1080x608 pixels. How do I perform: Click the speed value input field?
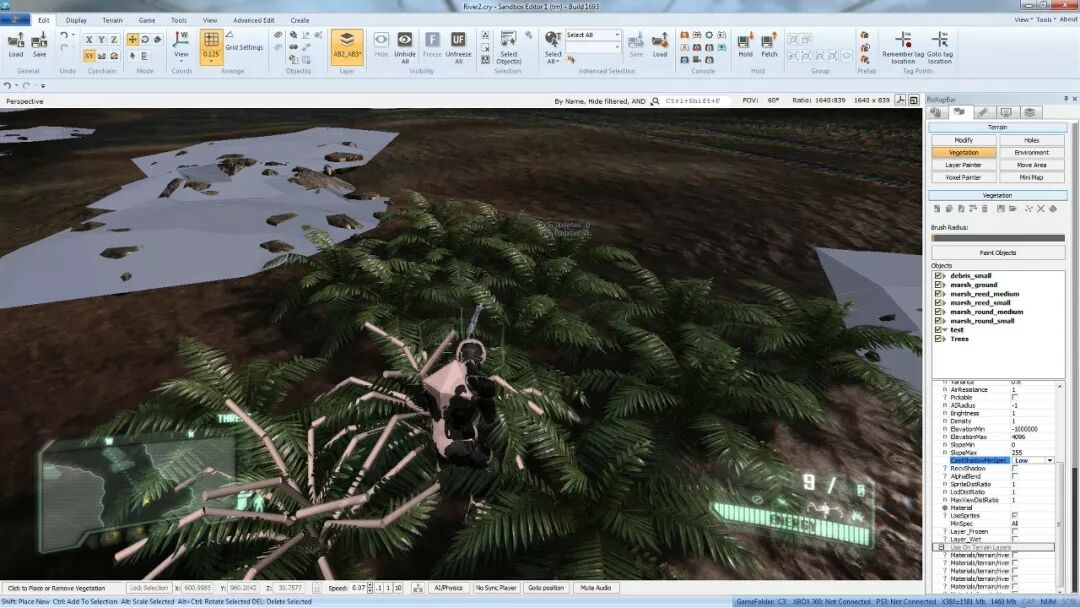point(358,588)
